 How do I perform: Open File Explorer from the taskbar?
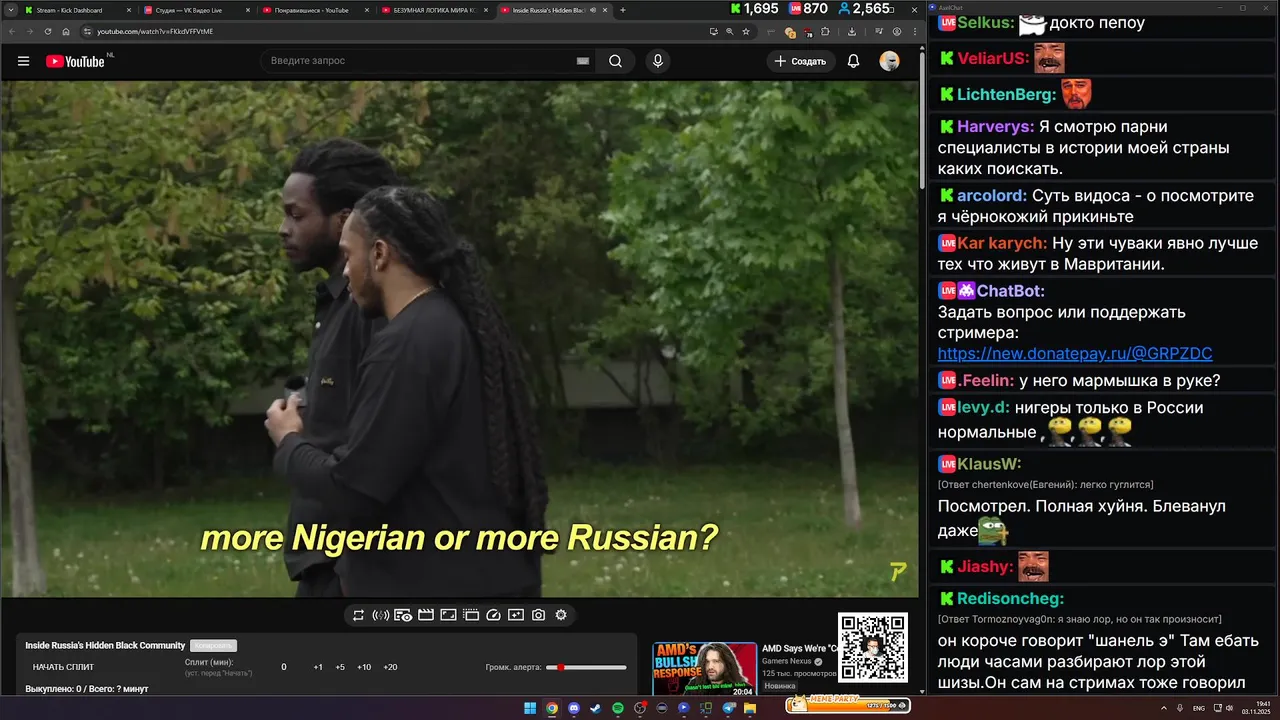pyautogui.click(x=750, y=708)
